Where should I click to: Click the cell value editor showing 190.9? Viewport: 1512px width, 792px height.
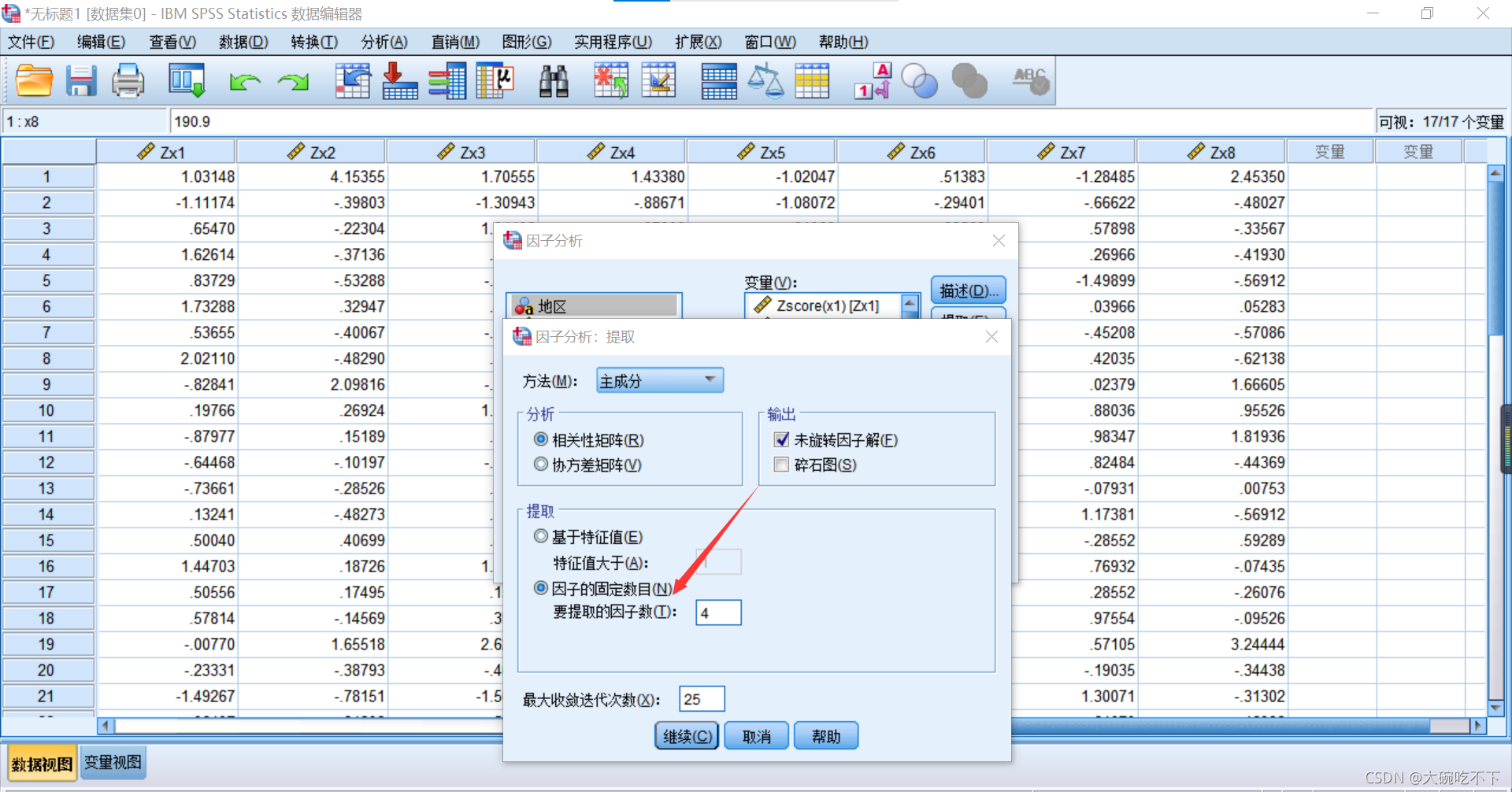click(770, 121)
